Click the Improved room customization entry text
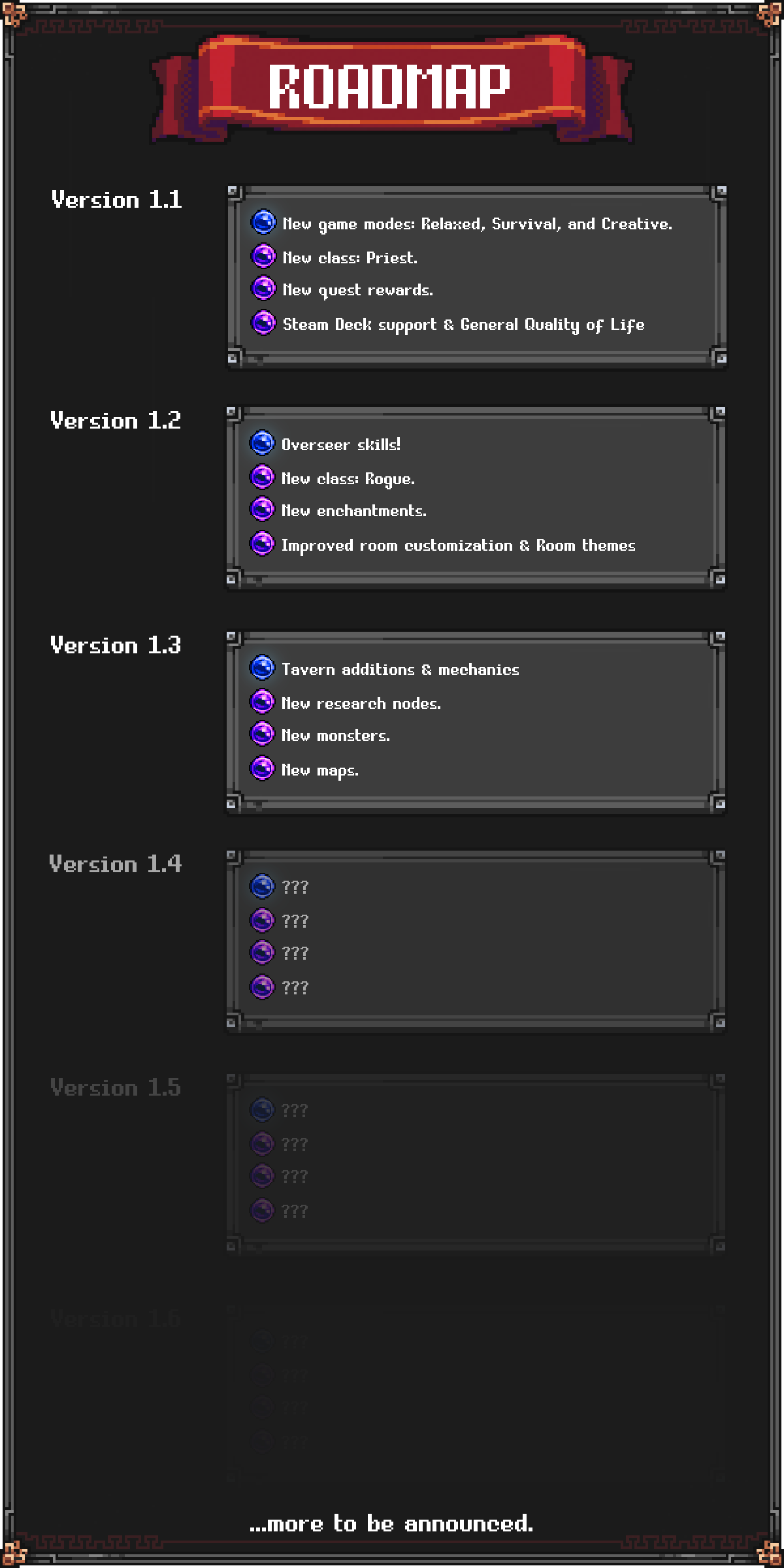784x1568 pixels. pyautogui.click(x=459, y=546)
